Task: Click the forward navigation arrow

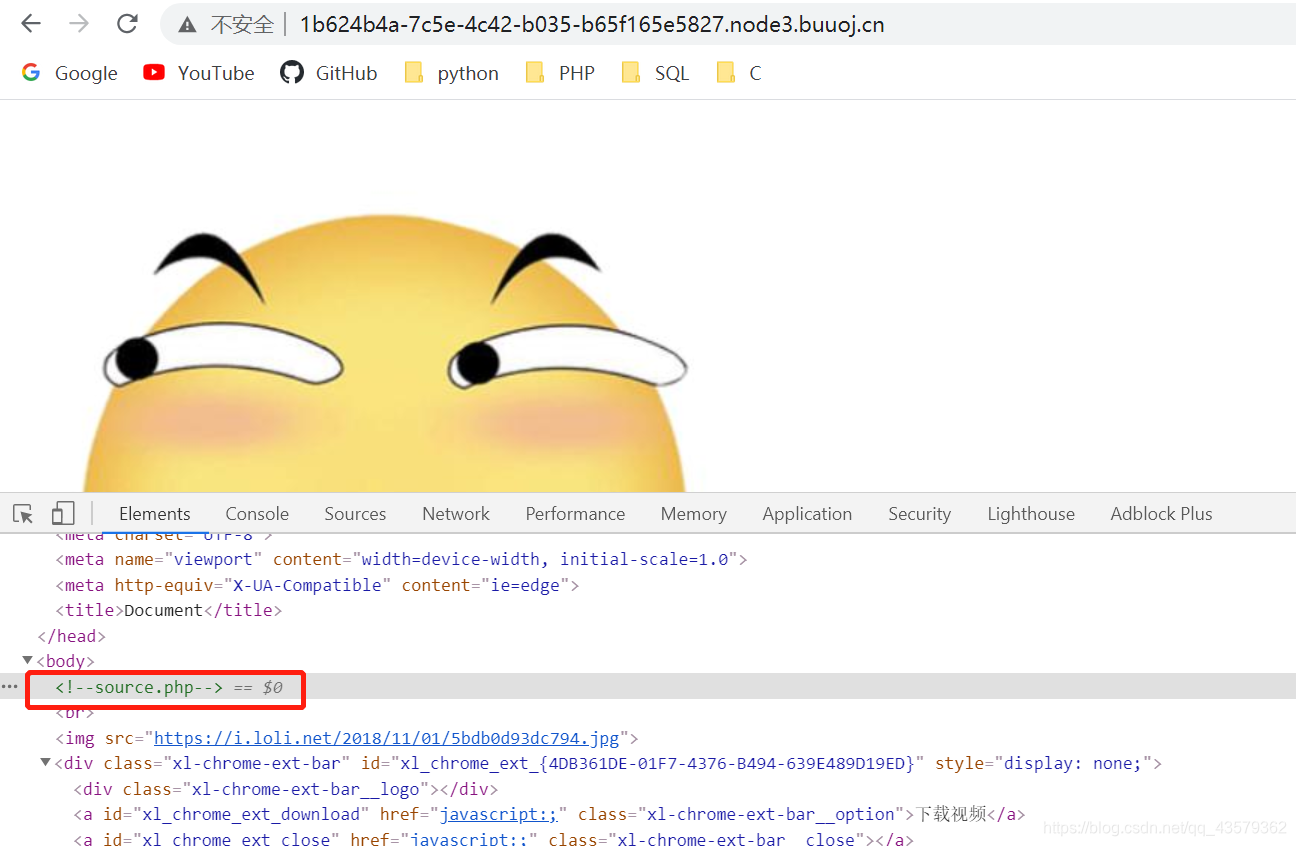Action: tap(78, 23)
